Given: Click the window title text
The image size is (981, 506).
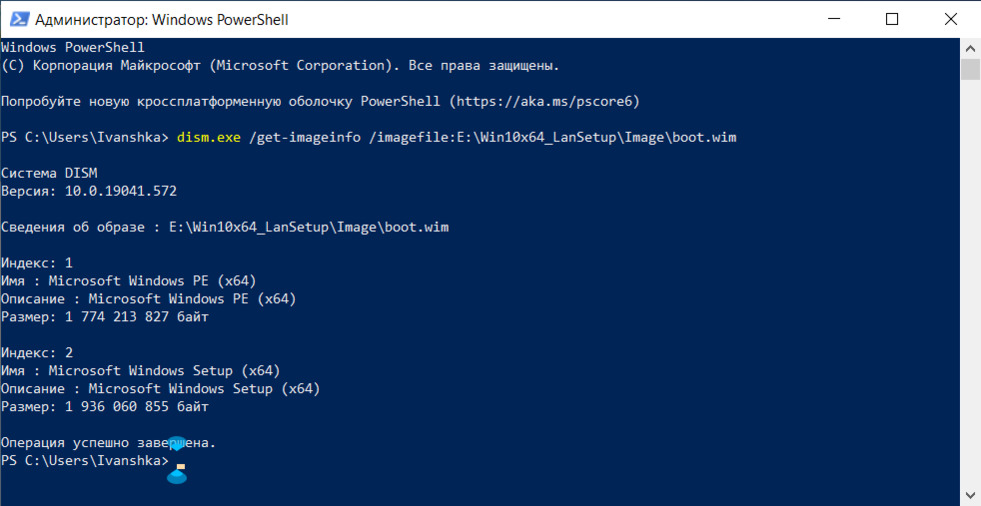Looking at the screenshot, I should 161,19.
